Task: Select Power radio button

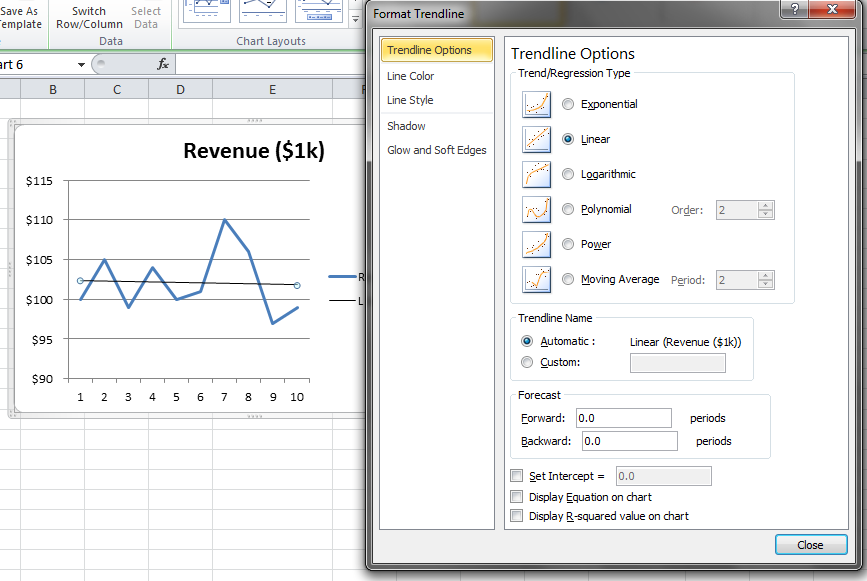Action: [x=568, y=244]
